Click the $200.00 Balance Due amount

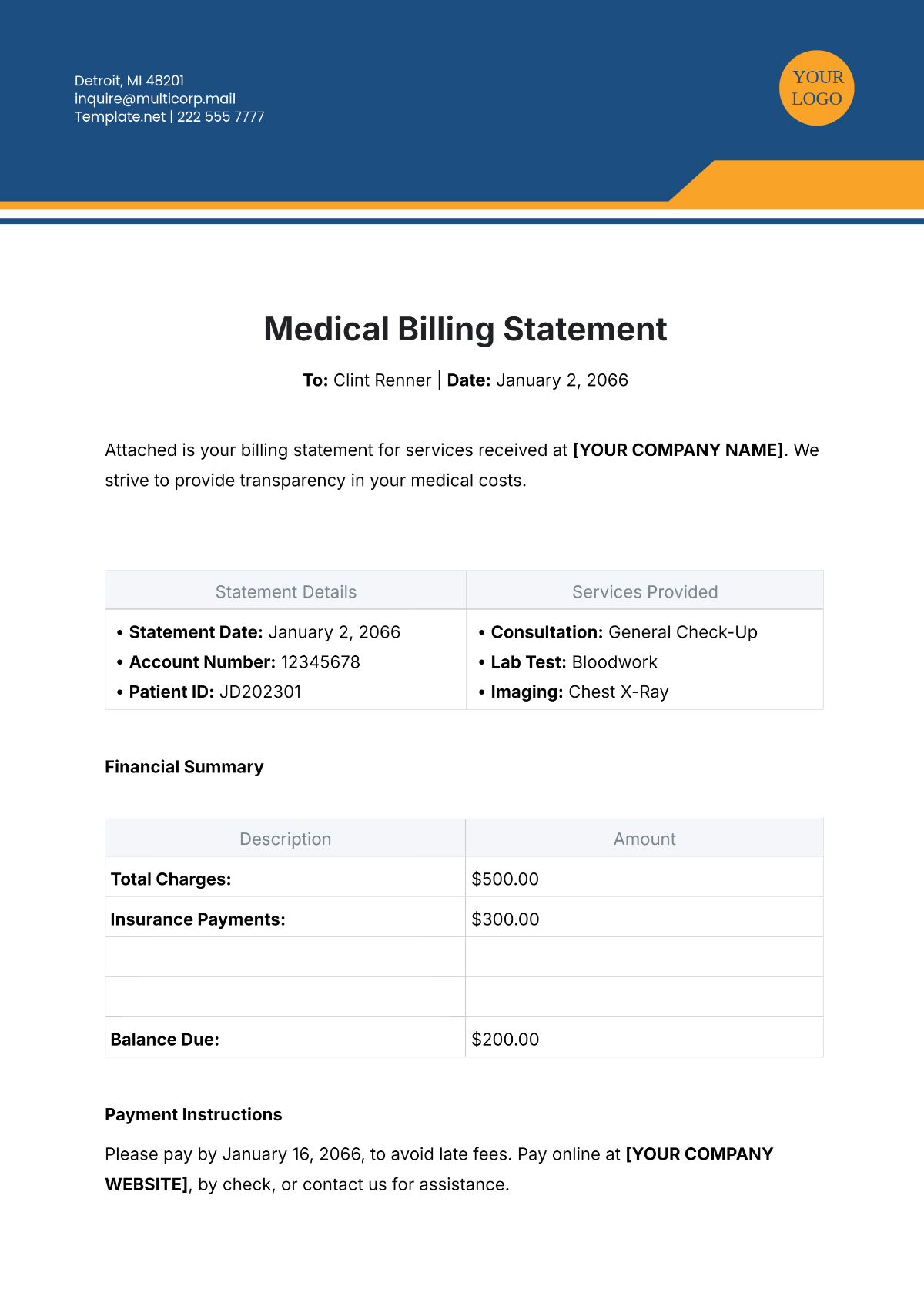click(x=505, y=1040)
